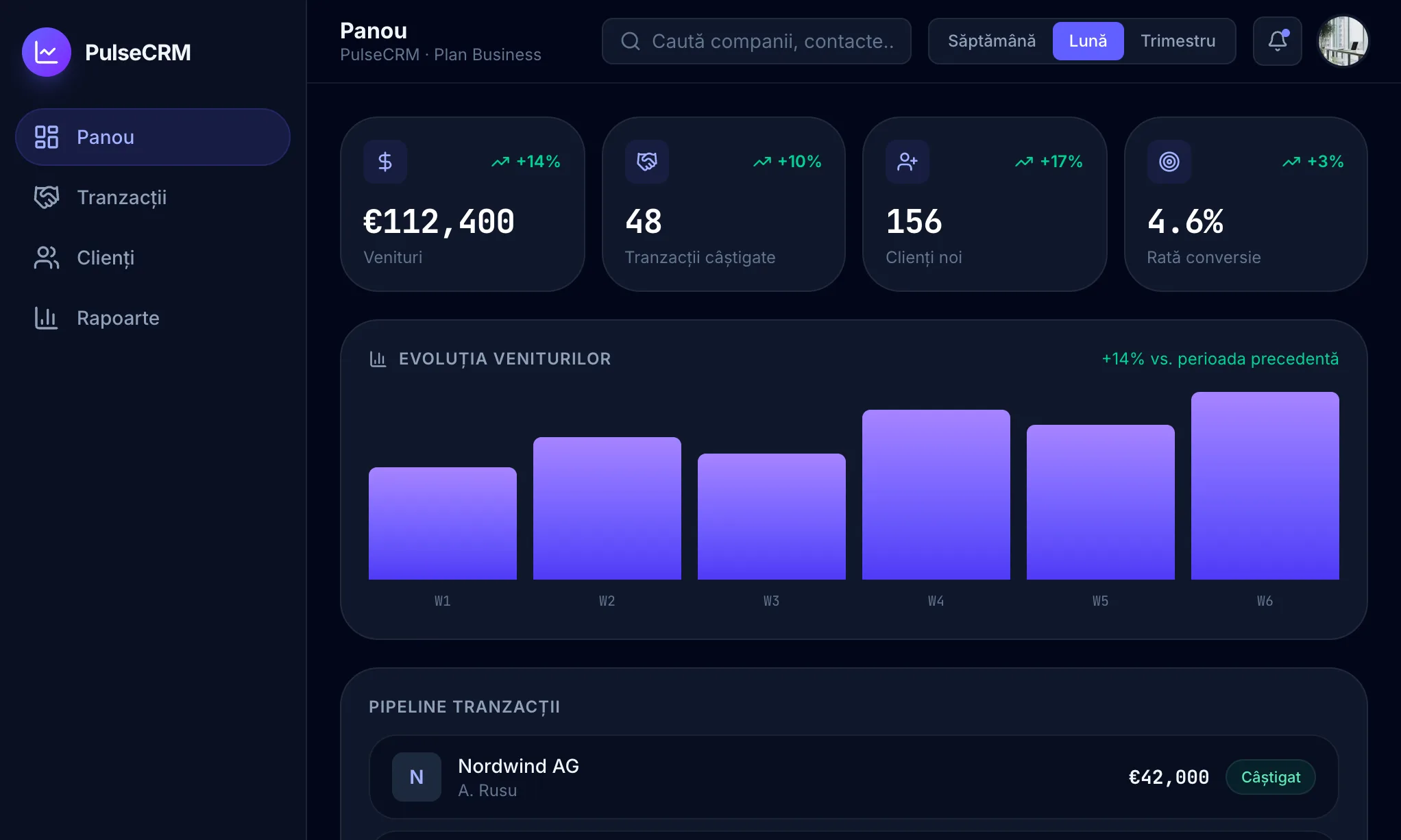Image resolution: width=1401 pixels, height=840 pixels.
Task: Click the trend arrow beside +10%
Action: pyautogui.click(x=762, y=162)
